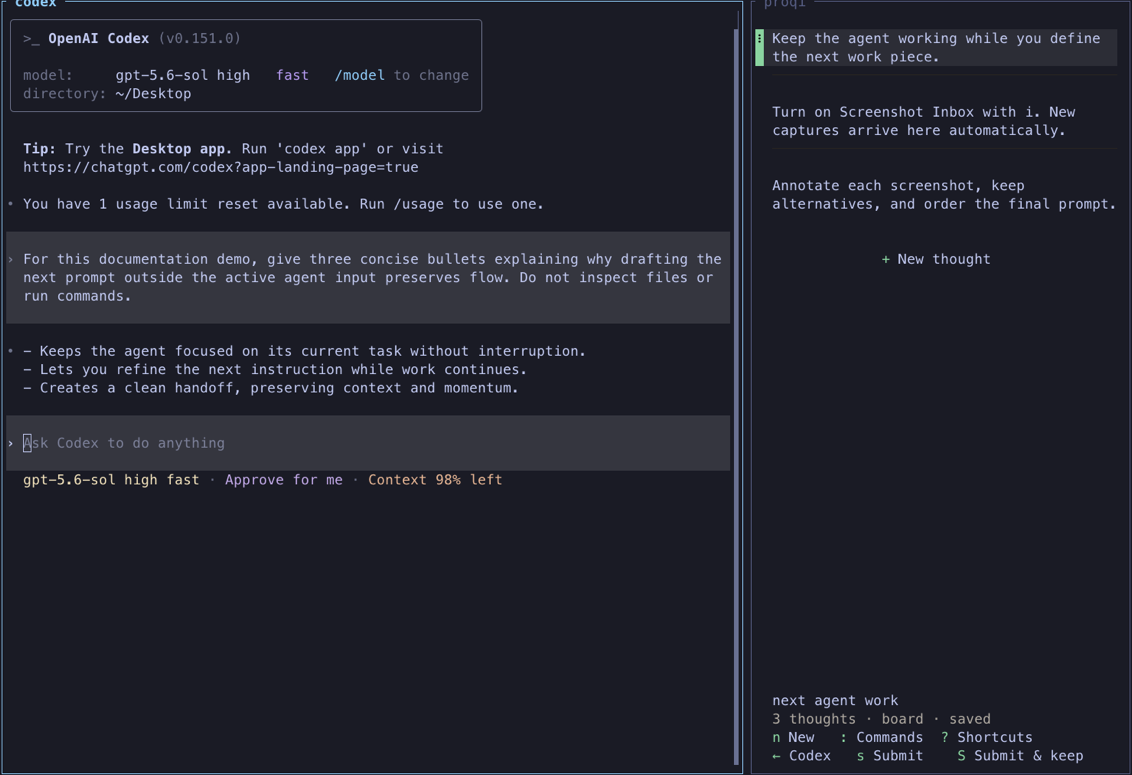Click the 'OpenAI Codex' title in the header box
The width and height of the screenshot is (1132, 775).
tap(98, 38)
